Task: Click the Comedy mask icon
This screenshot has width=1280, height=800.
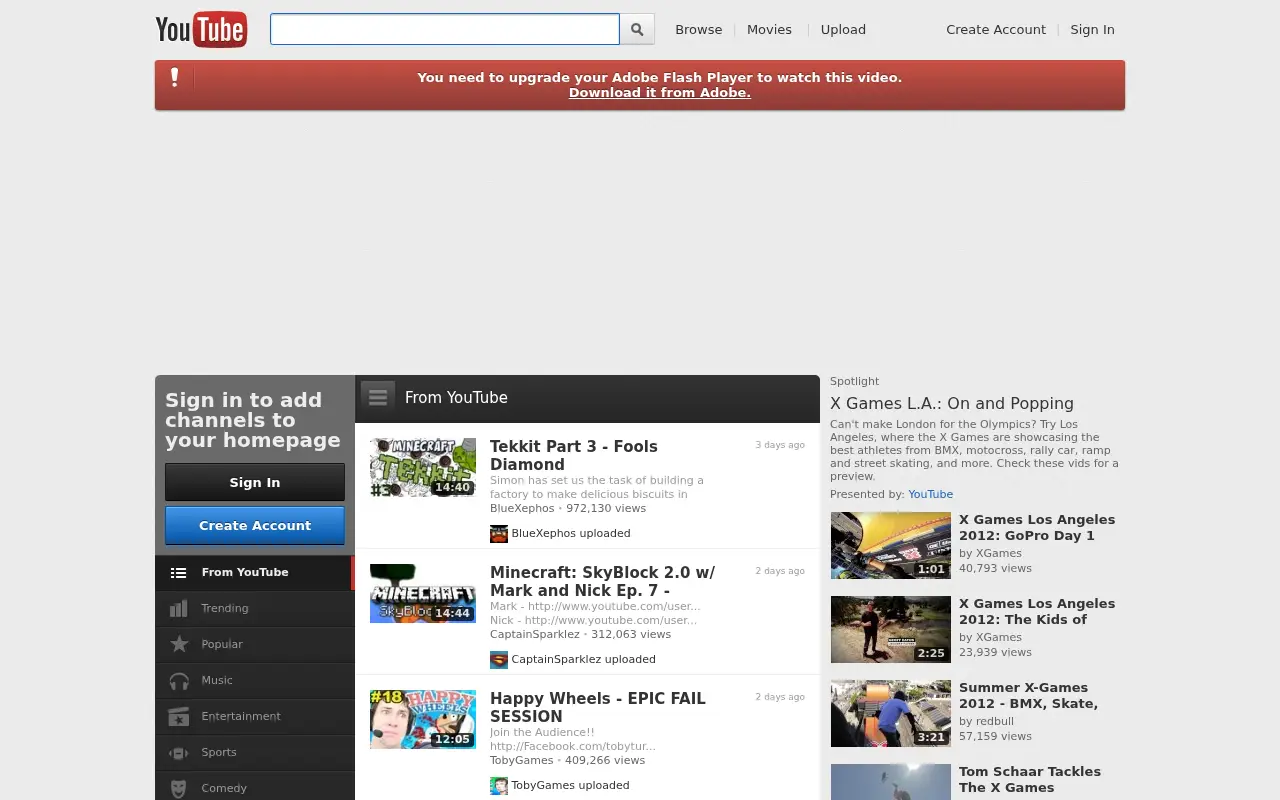Action: click(x=179, y=788)
